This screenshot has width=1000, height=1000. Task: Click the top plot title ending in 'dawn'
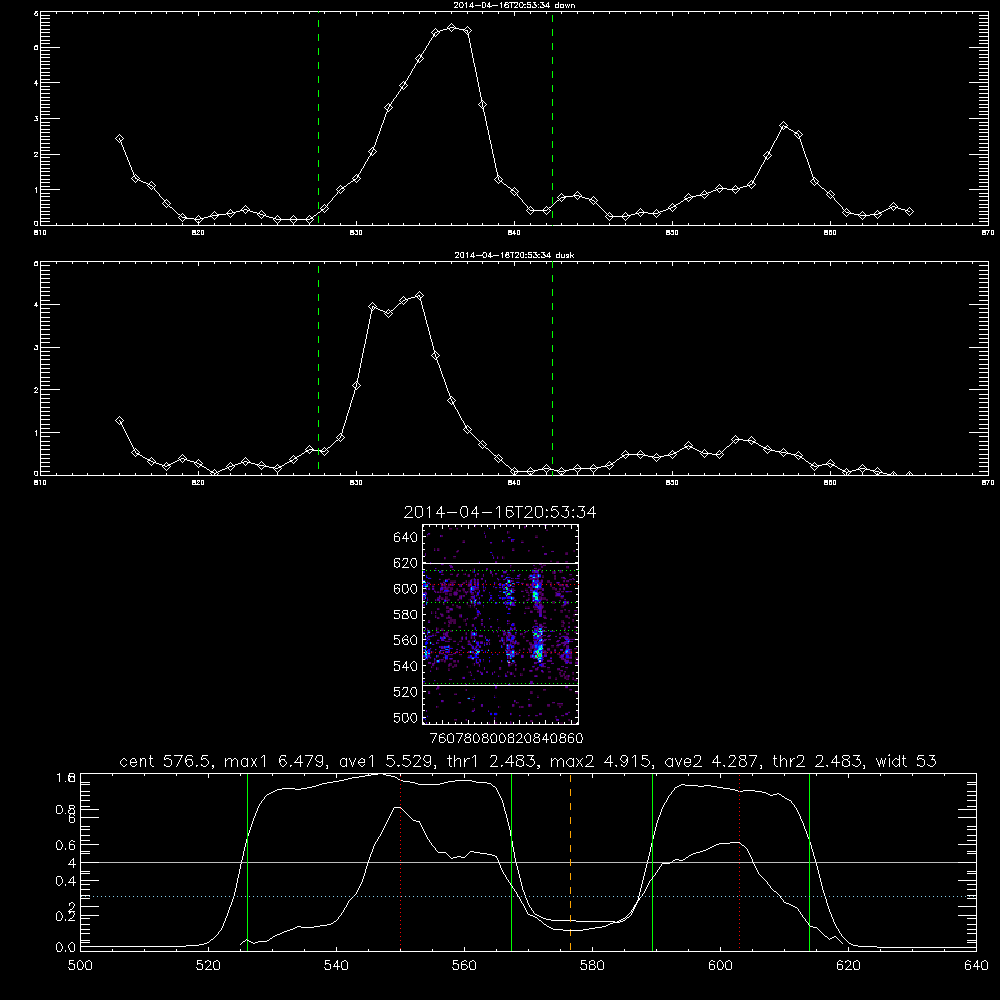514,5
